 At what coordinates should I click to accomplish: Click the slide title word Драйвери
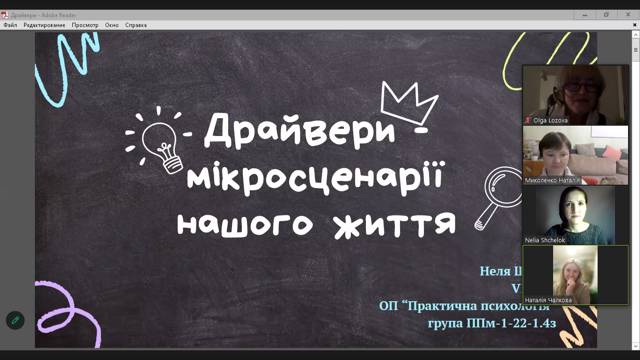[x=300, y=131]
